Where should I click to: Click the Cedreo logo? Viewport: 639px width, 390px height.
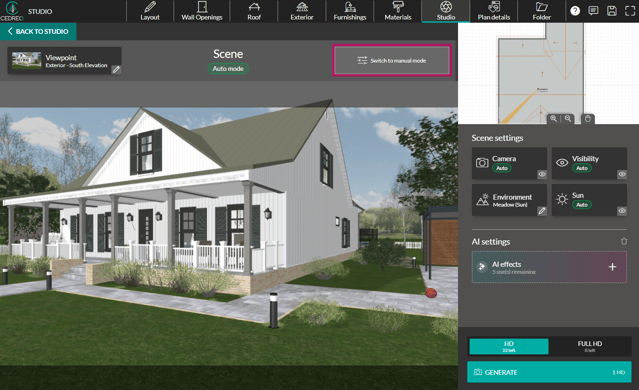[12, 11]
